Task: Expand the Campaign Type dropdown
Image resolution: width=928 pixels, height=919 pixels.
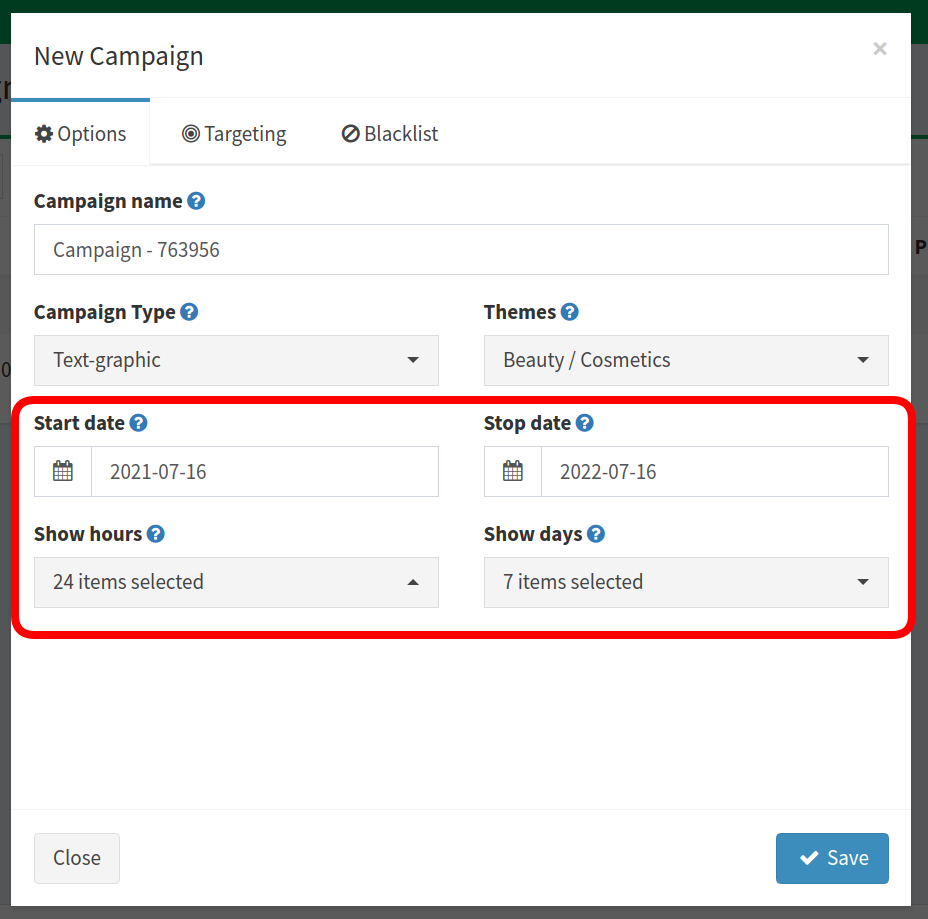Action: (236, 360)
